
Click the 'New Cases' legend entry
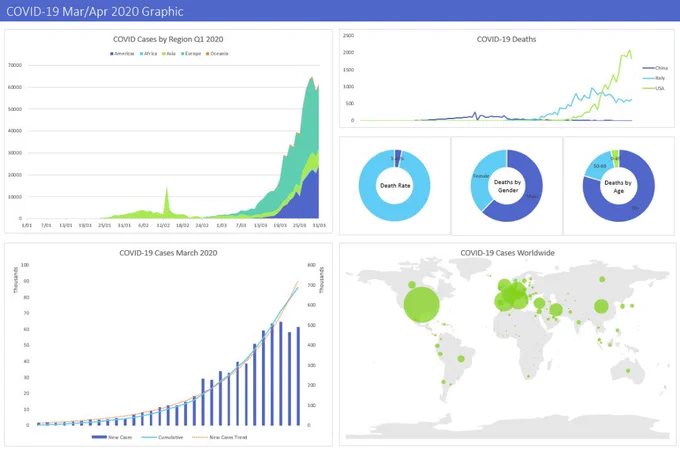pos(112,437)
